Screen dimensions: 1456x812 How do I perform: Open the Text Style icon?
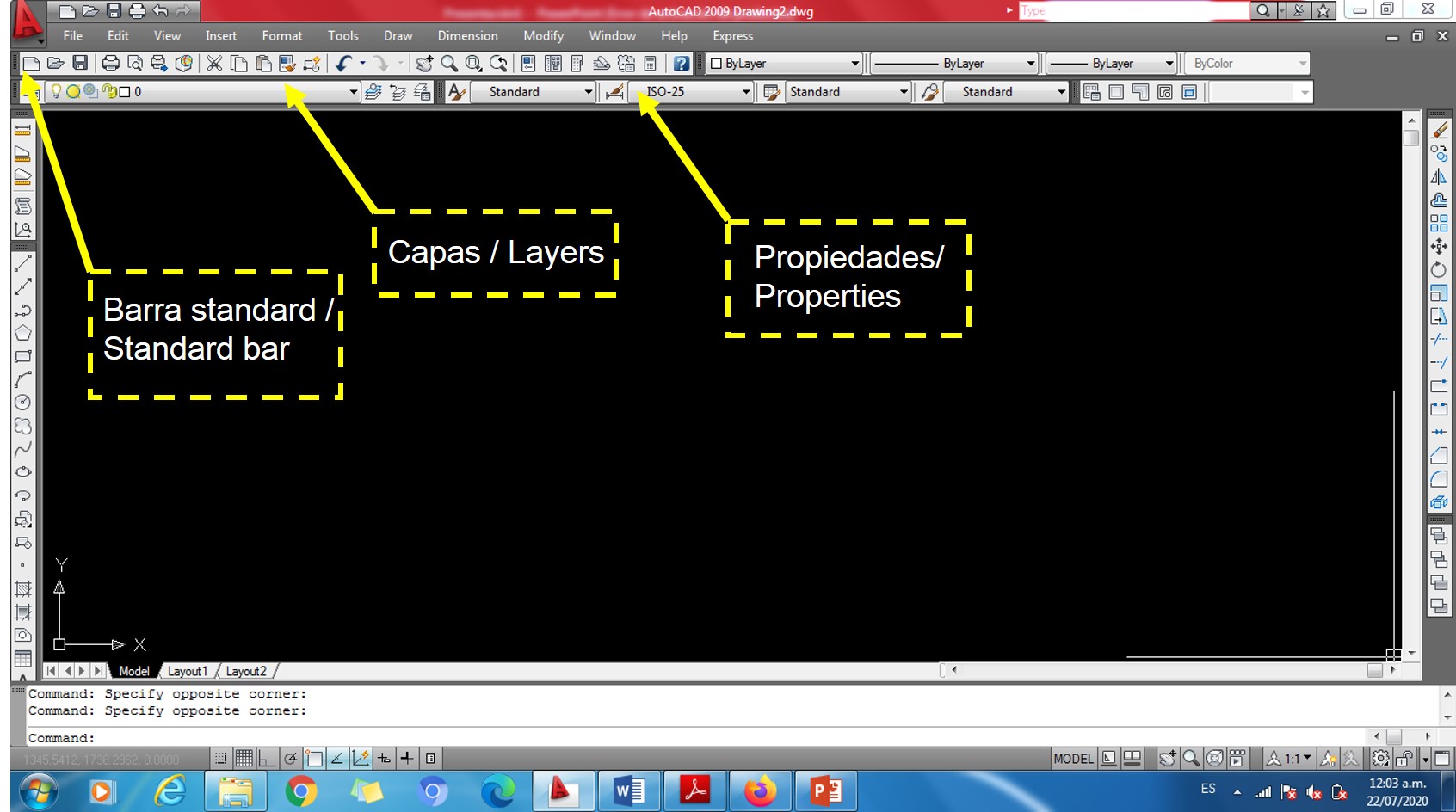[457, 92]
